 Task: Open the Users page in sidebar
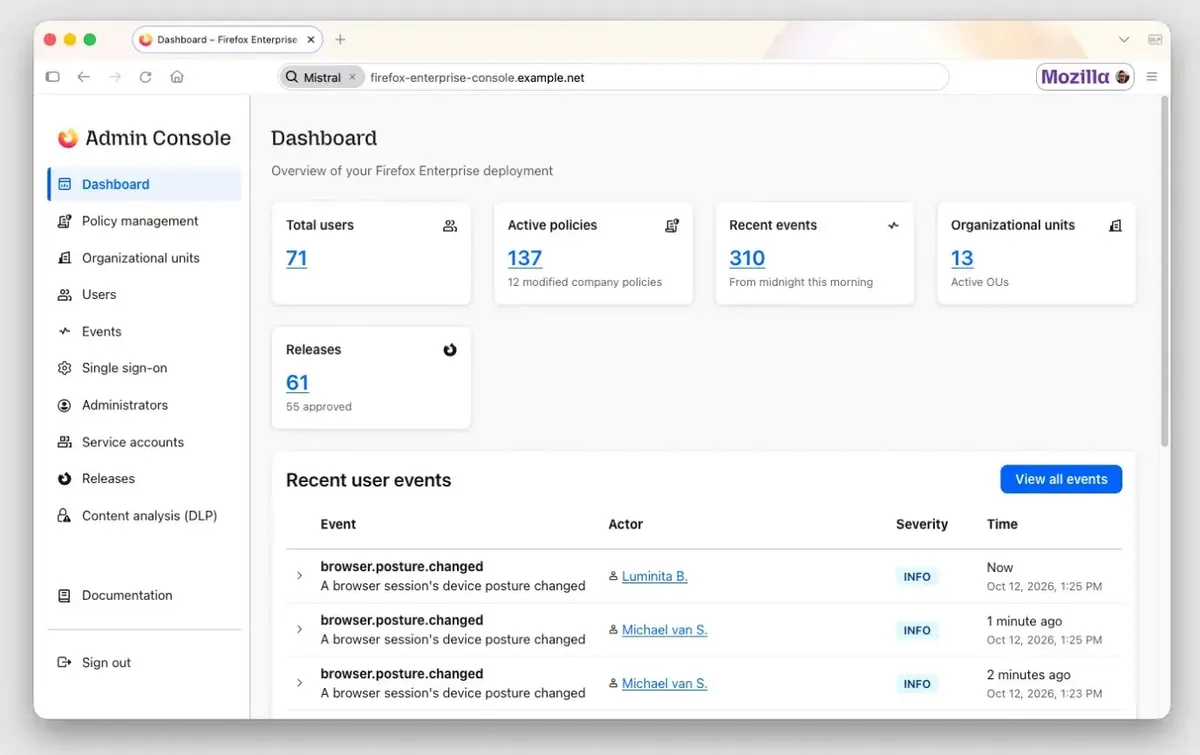145,295
